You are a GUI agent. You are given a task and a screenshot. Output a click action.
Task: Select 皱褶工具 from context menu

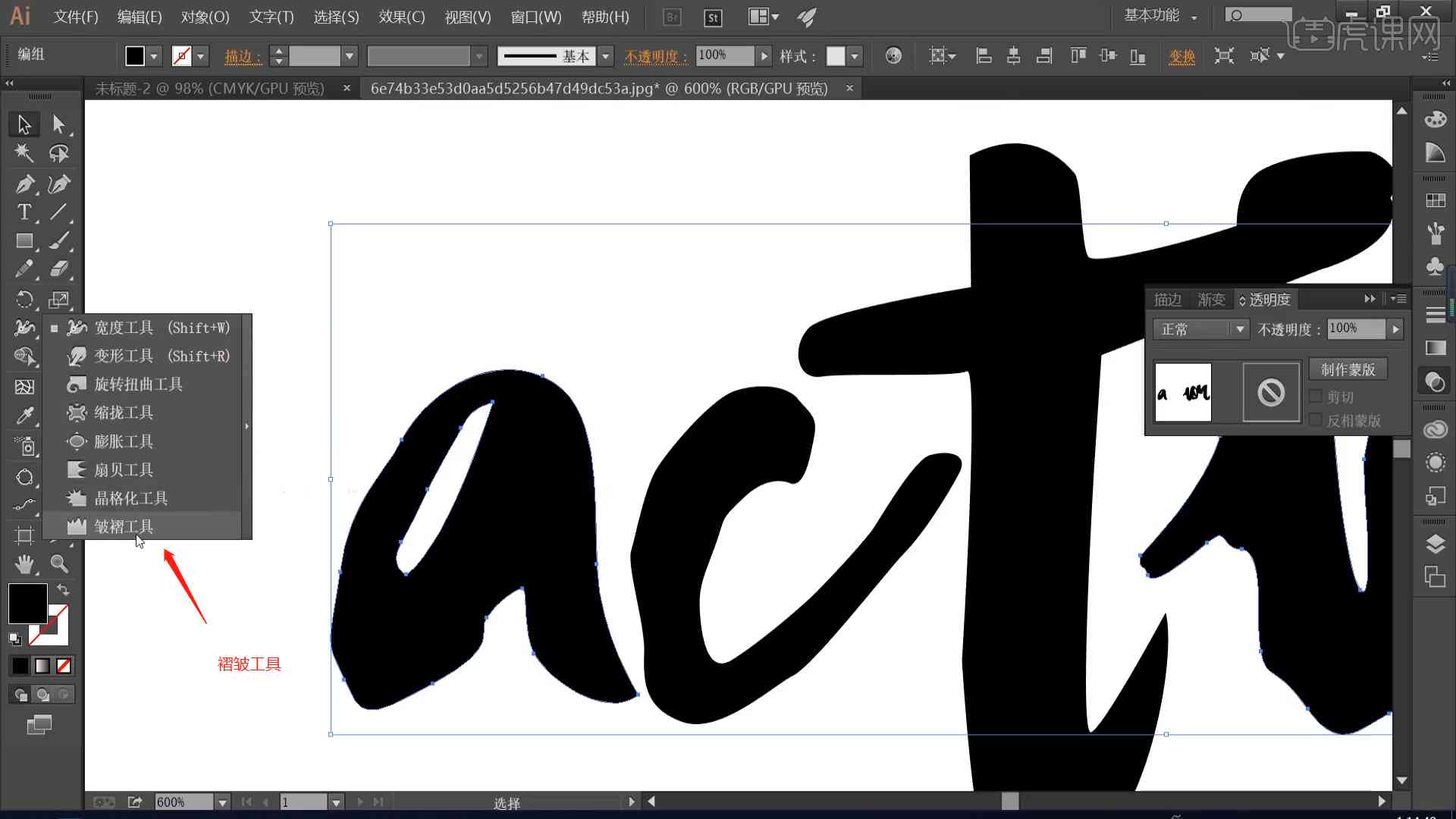(x=123, y=526)
